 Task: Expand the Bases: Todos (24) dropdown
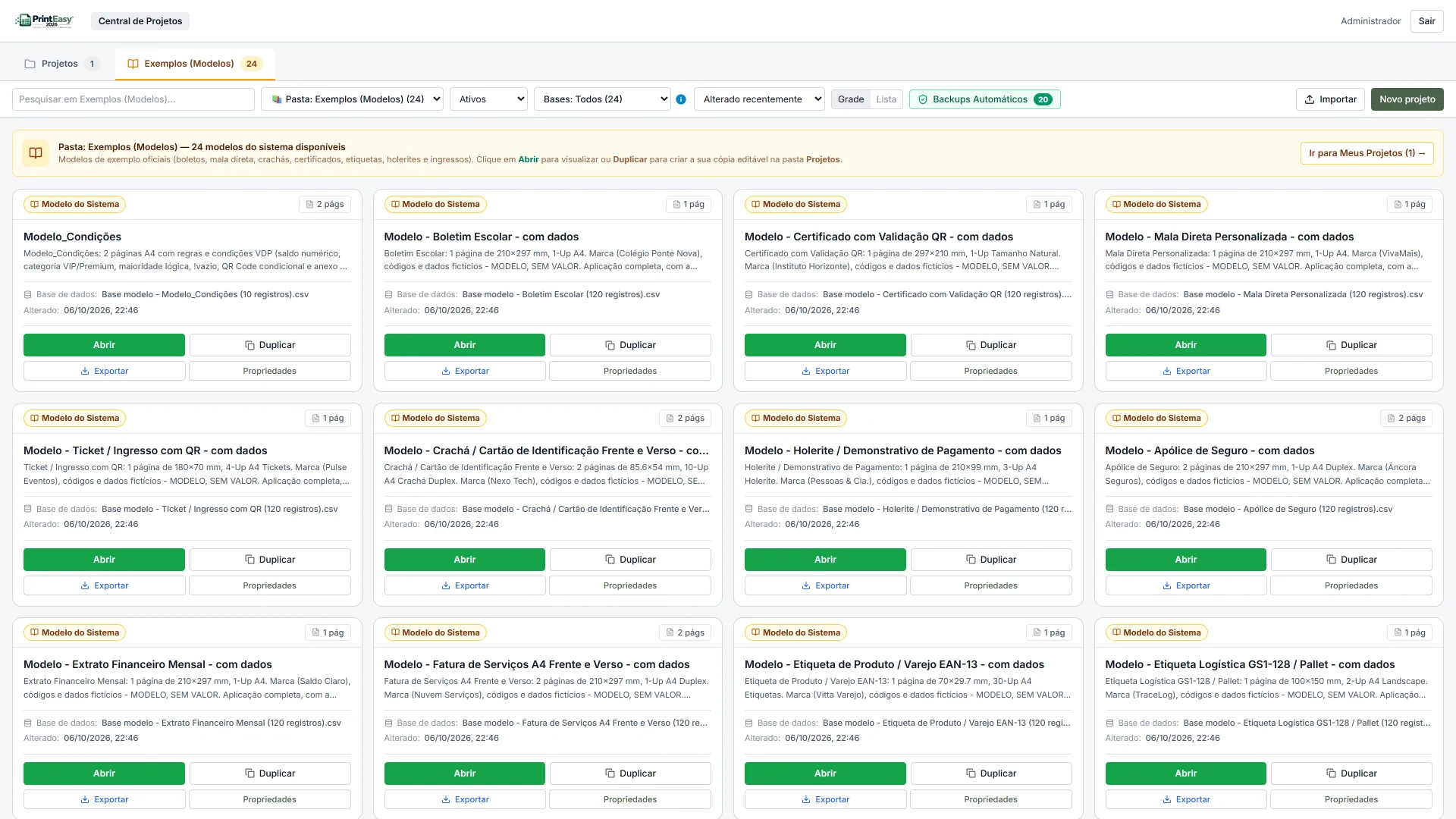click(602, 99)
